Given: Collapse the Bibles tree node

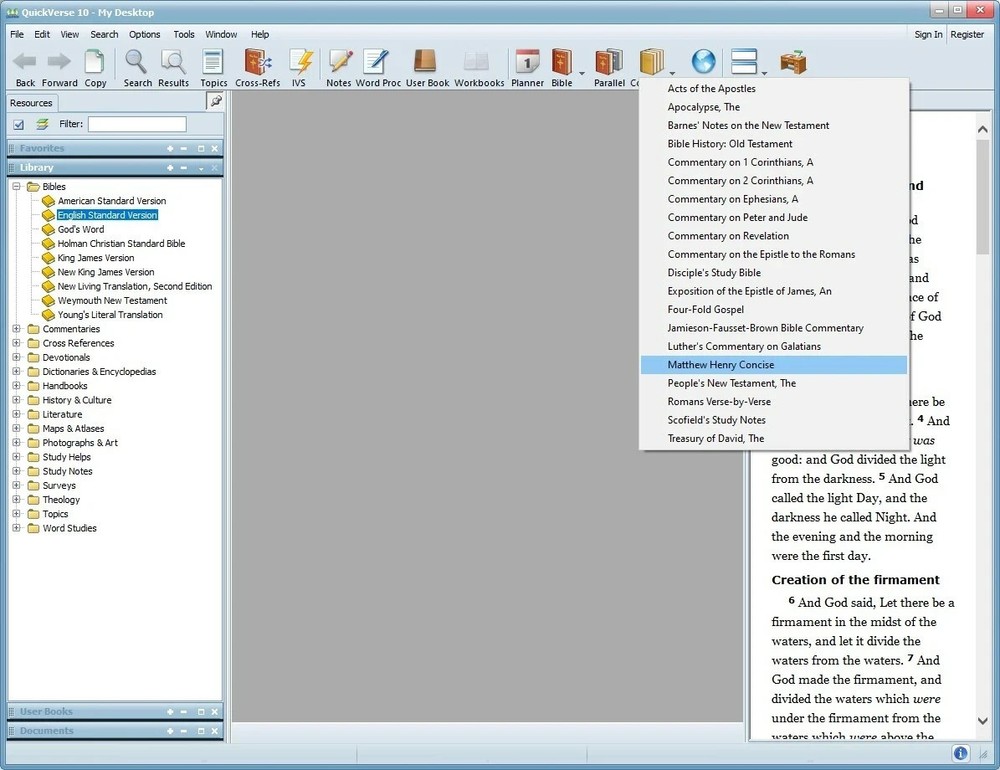Looking at the screenshot, I should point(16,186).
